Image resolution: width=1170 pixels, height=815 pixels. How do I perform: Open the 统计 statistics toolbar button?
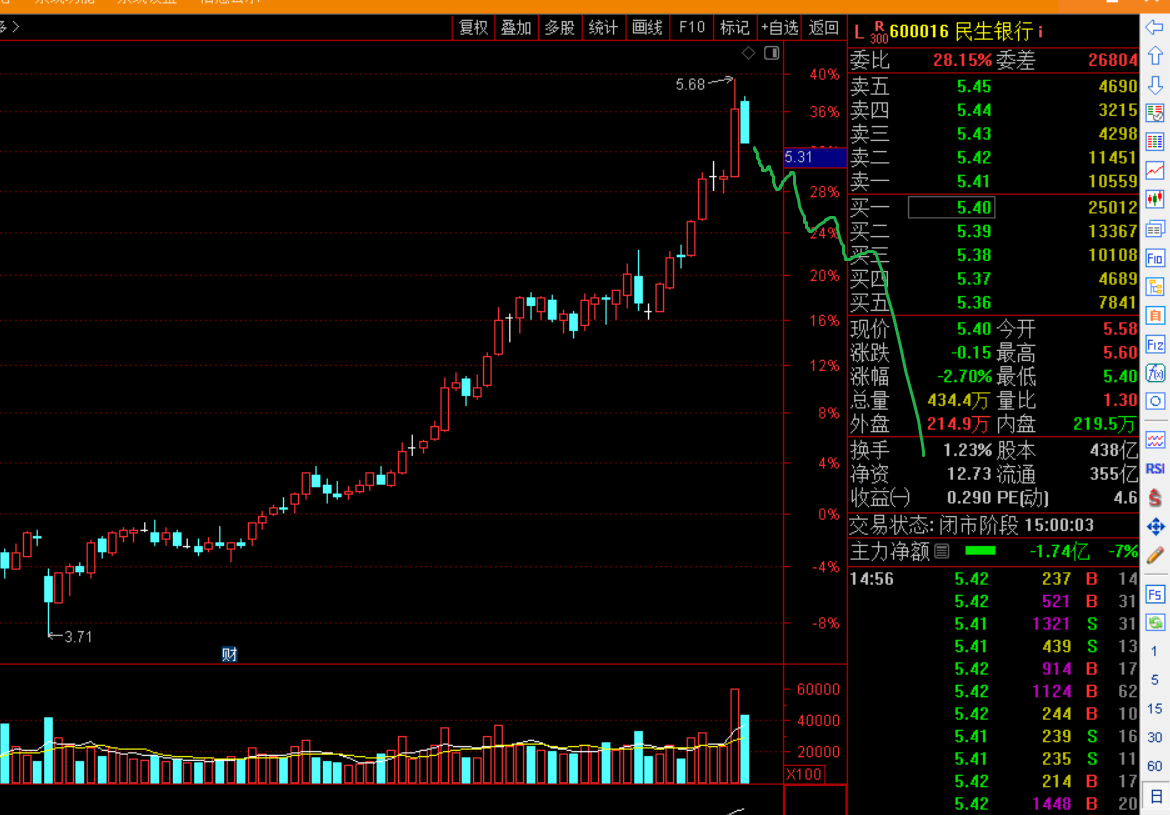[x=603, y=28]
